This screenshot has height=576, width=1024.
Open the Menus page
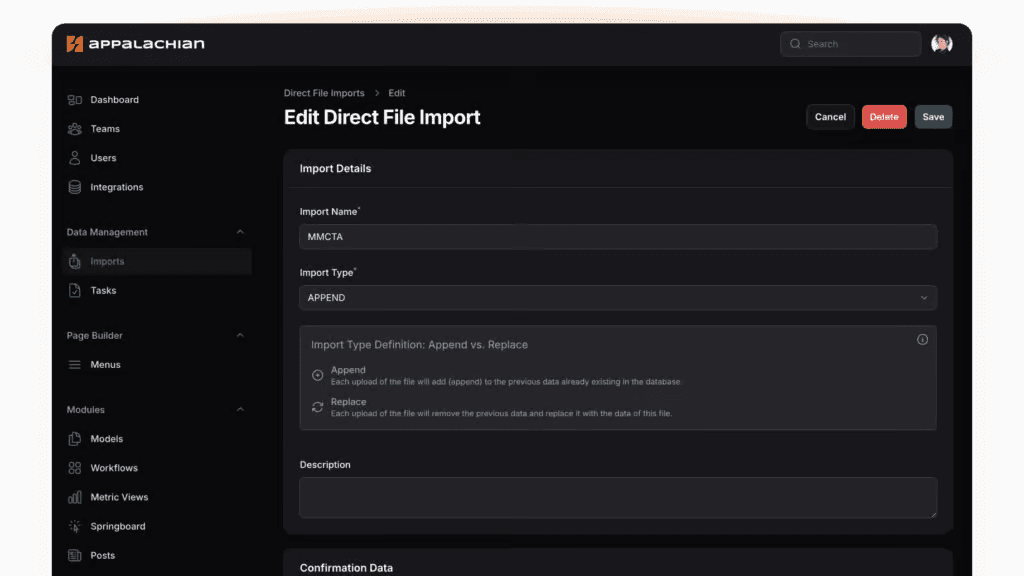105,364
